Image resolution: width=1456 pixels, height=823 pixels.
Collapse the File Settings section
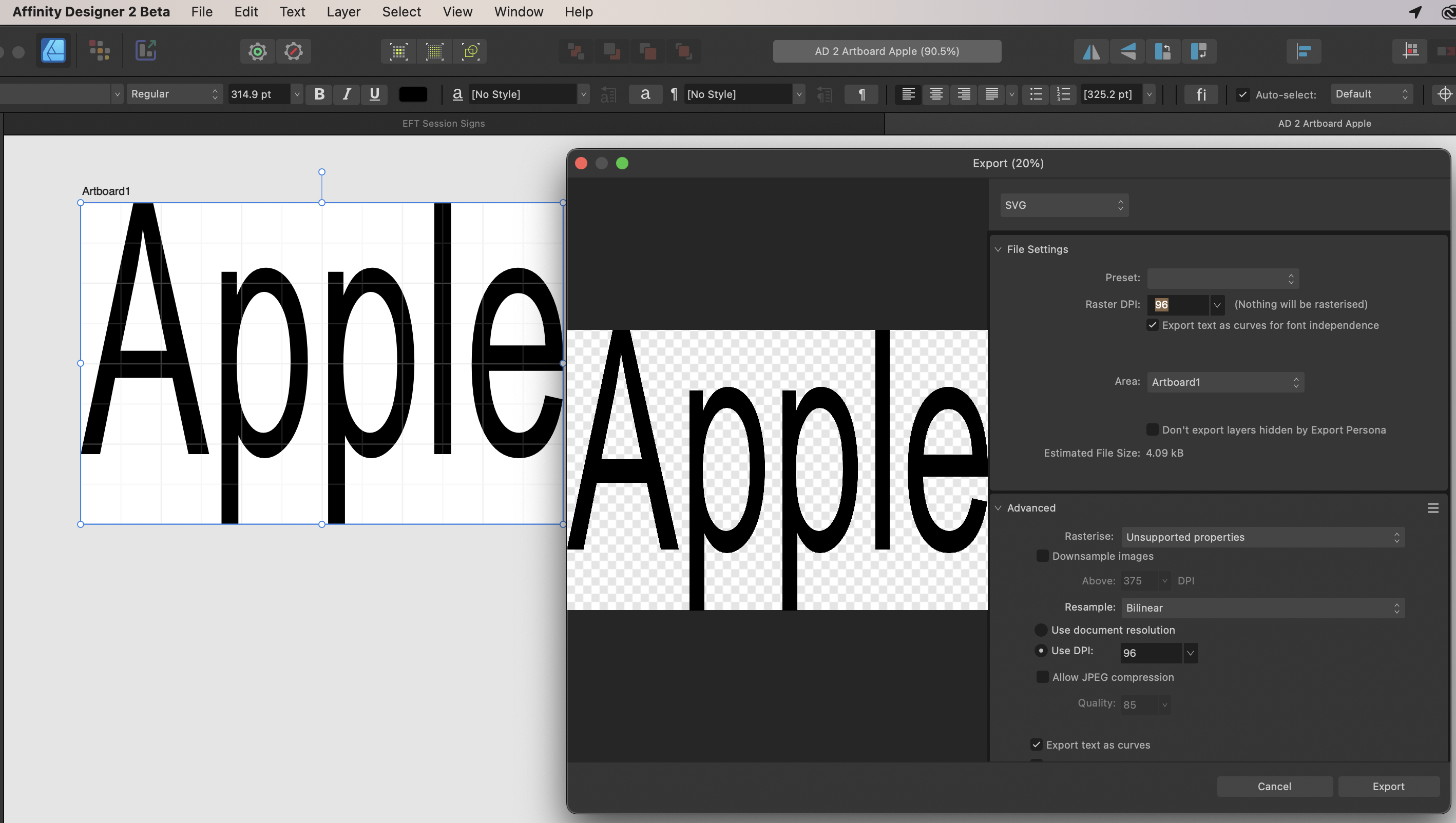tap(998, 249)
